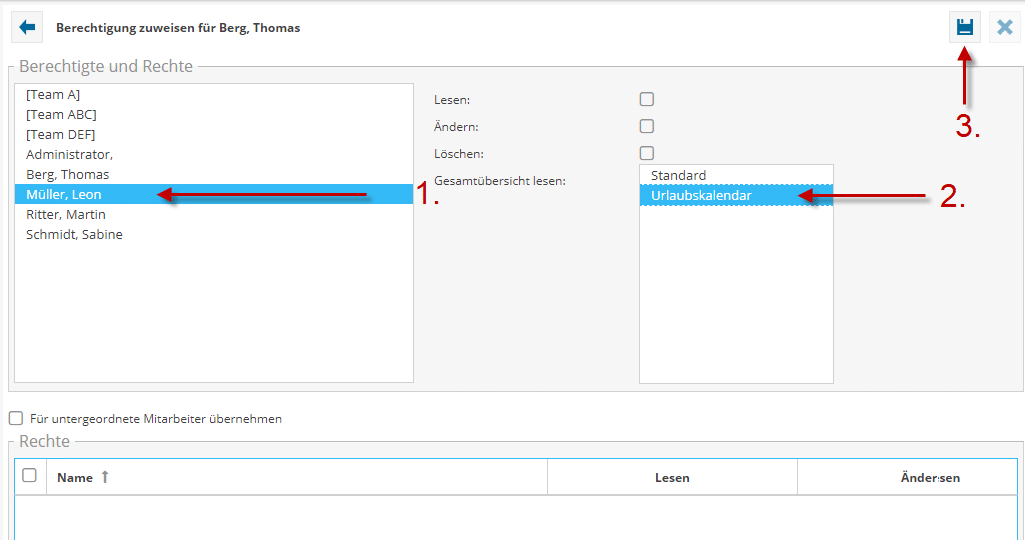Select [Team A] in the list
This screenshot has width=1025, height=540.
click(x=53, y=95)
